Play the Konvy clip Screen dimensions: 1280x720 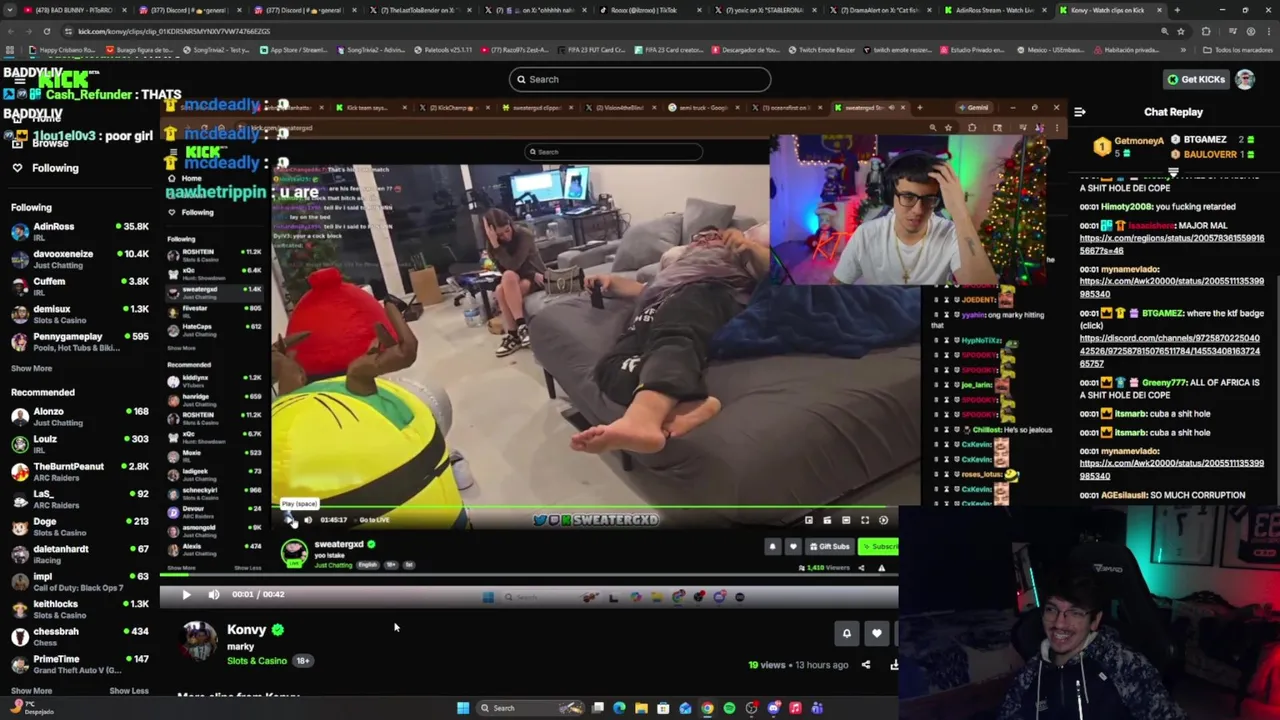[x=186, y=595]
